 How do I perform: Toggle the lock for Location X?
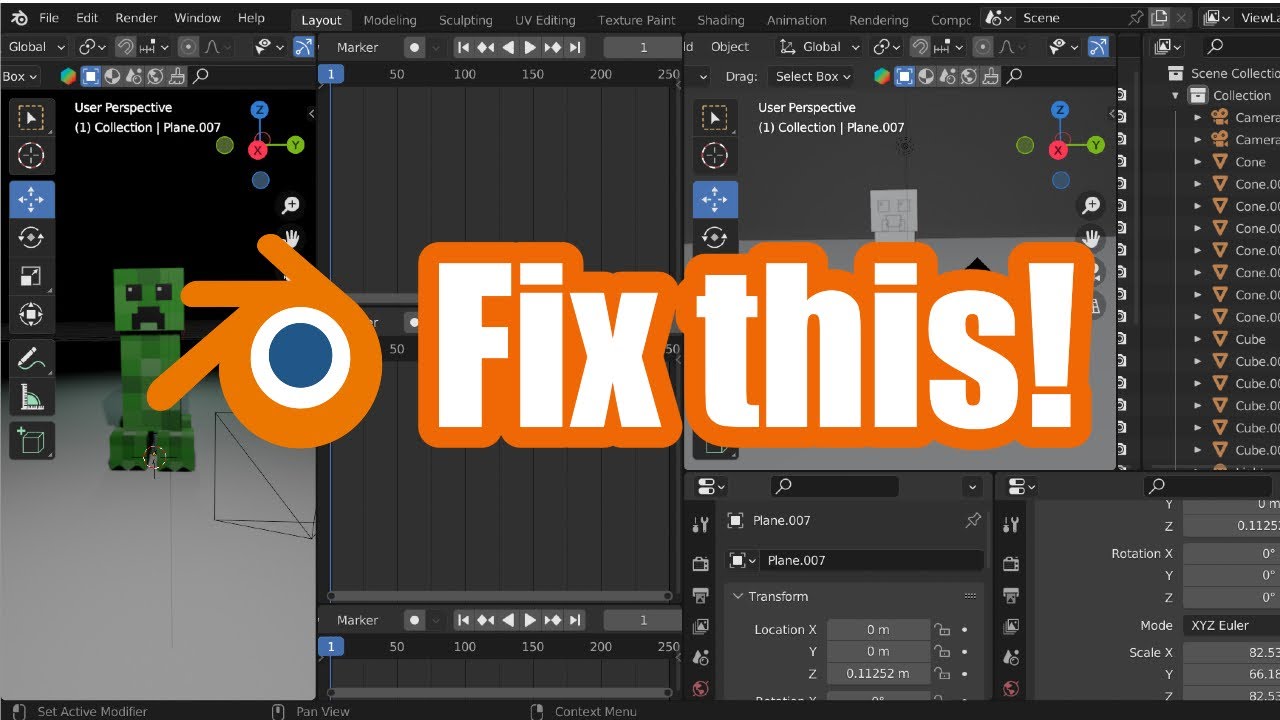941,629
